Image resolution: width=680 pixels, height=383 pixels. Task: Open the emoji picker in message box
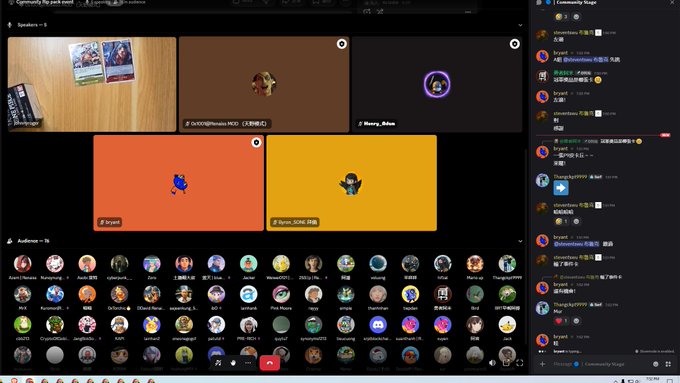click(656, 364)
